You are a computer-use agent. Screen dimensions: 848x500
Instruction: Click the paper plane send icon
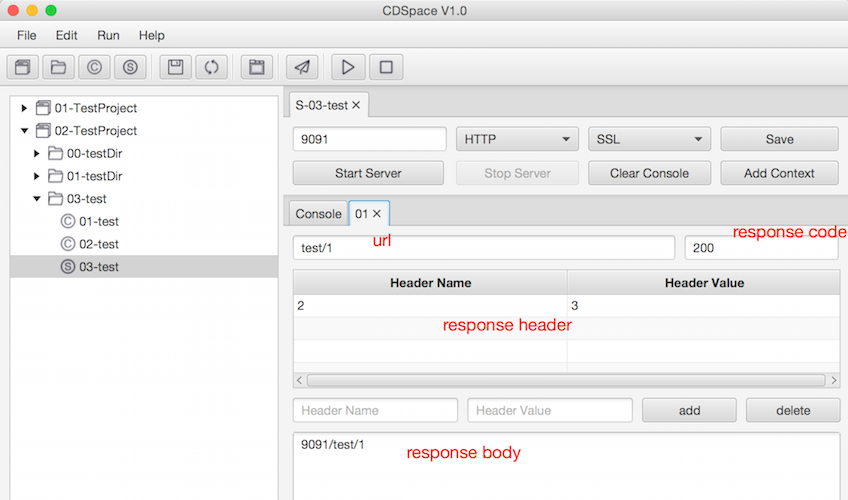[x=302, y=68]
